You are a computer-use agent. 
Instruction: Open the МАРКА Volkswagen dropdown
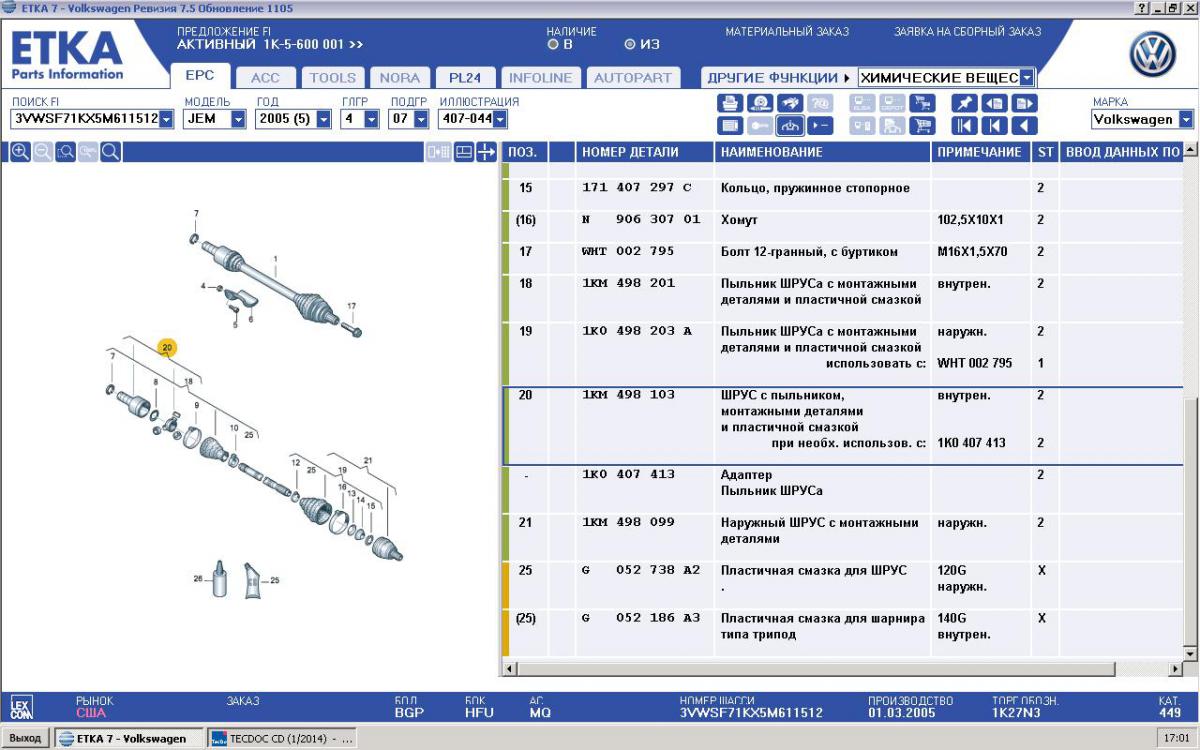pos(1186,120)
